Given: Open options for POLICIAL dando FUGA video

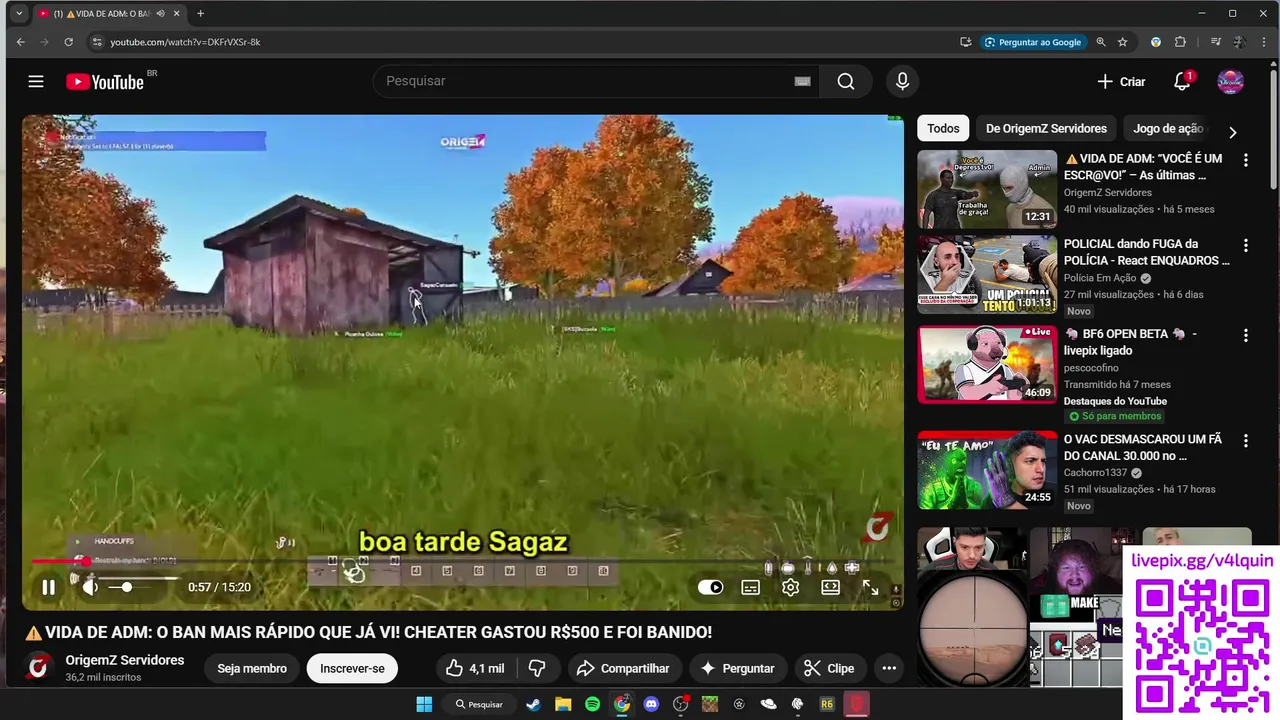Looking at the screenshot, I should pos(1245,245).
